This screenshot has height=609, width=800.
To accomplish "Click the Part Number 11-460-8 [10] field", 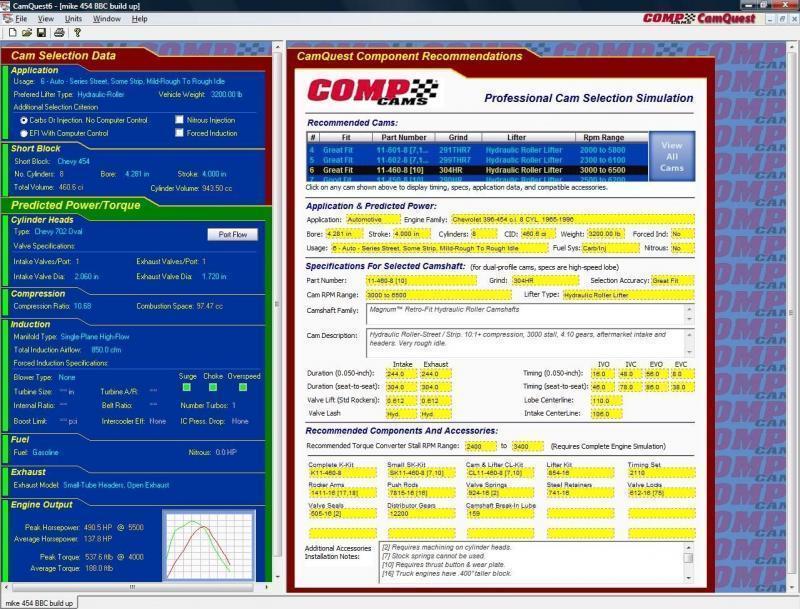I will pos(421,281).
